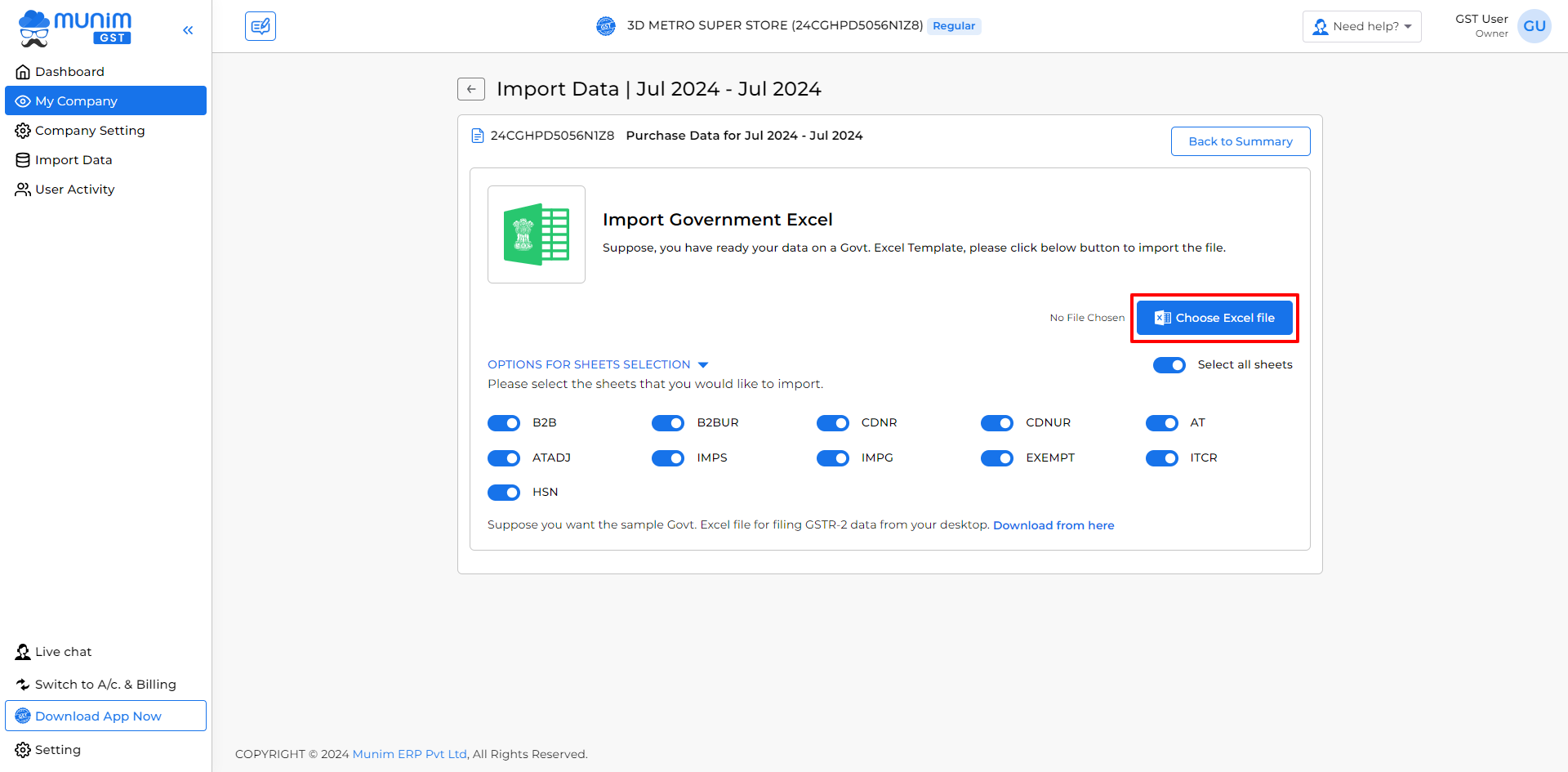This screenshot has width=1568, height=772.
Task: Click the document icon beside GSTIN
Action: [478, 136]
